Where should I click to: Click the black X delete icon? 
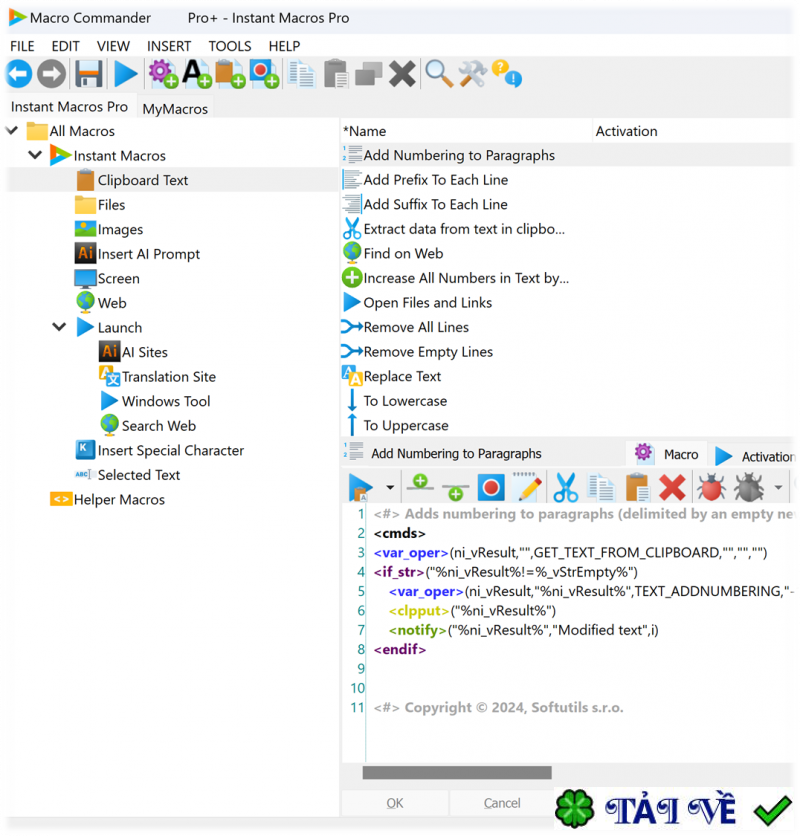[402, 74]
